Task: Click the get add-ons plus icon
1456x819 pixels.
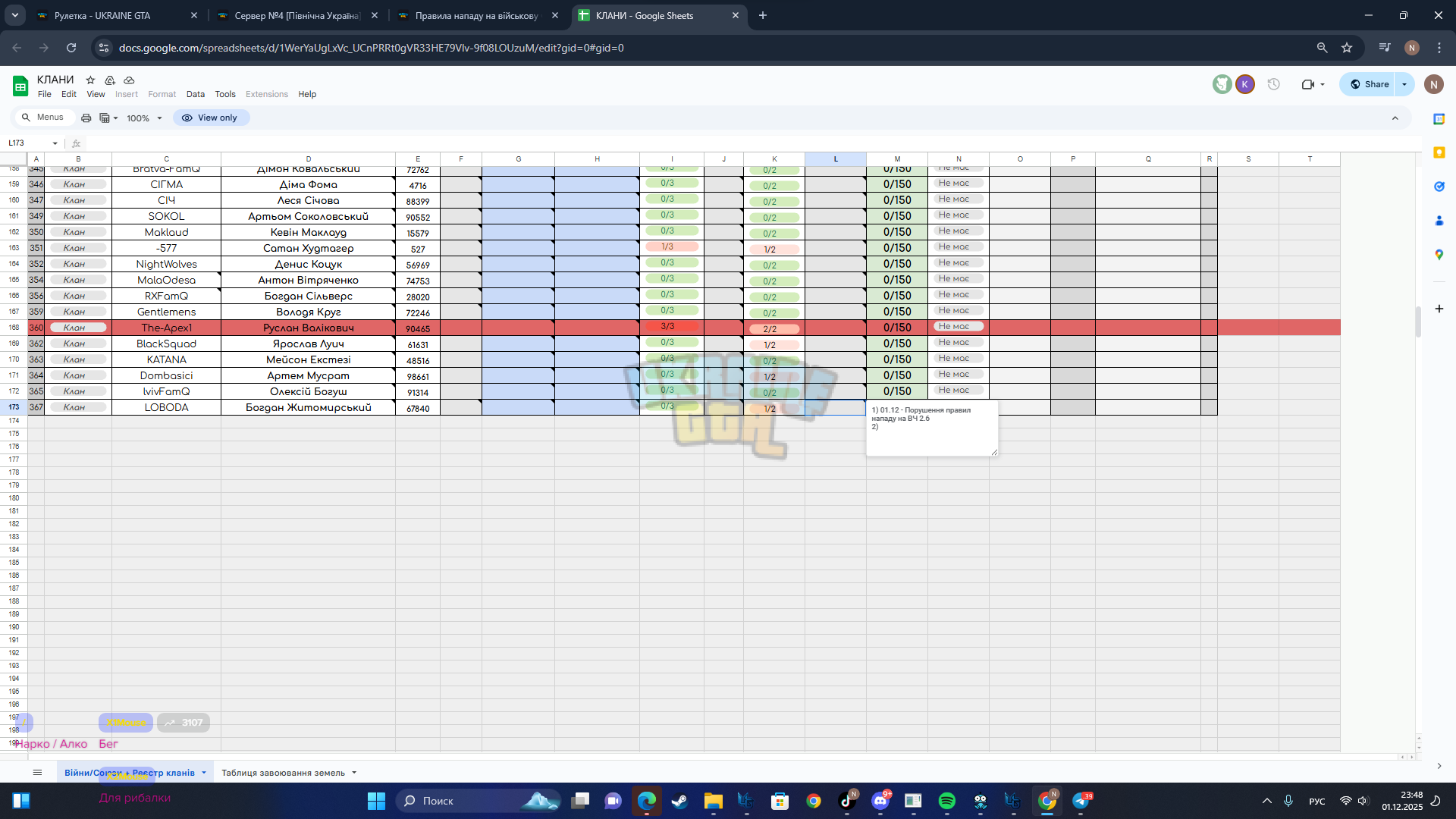Action: (1439, 309)
